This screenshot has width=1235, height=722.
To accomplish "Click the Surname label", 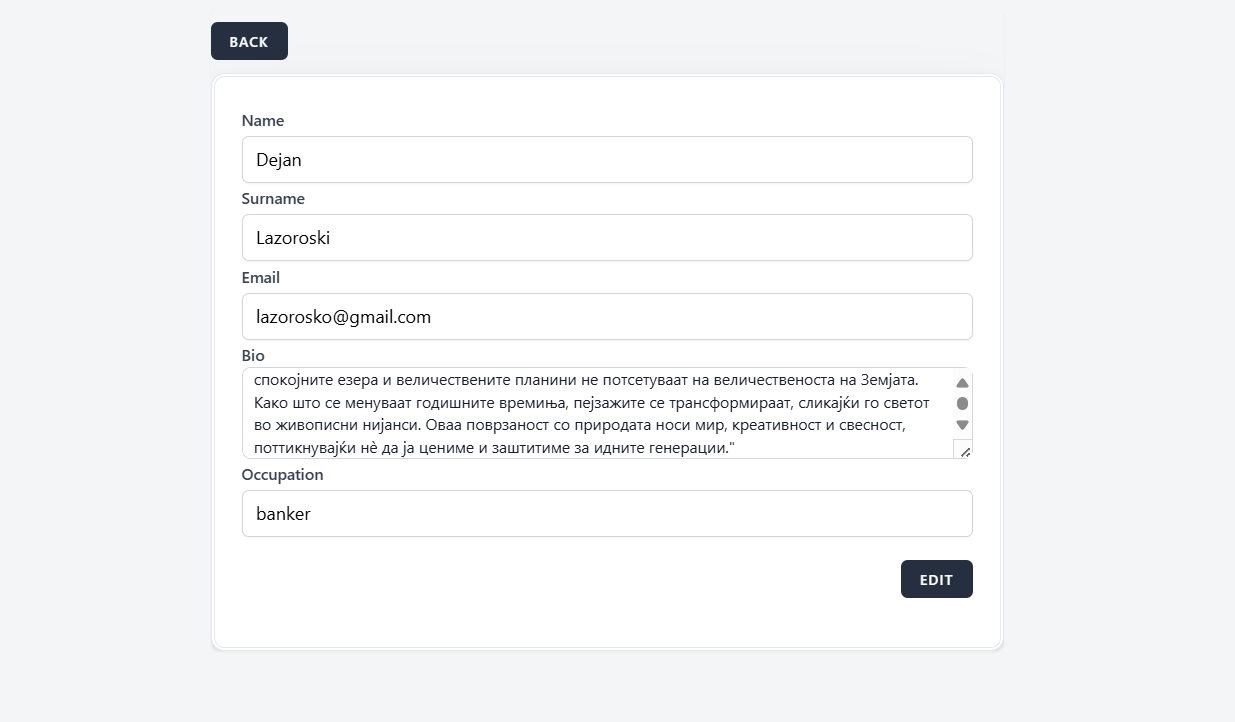I will [x=273, y=199].
